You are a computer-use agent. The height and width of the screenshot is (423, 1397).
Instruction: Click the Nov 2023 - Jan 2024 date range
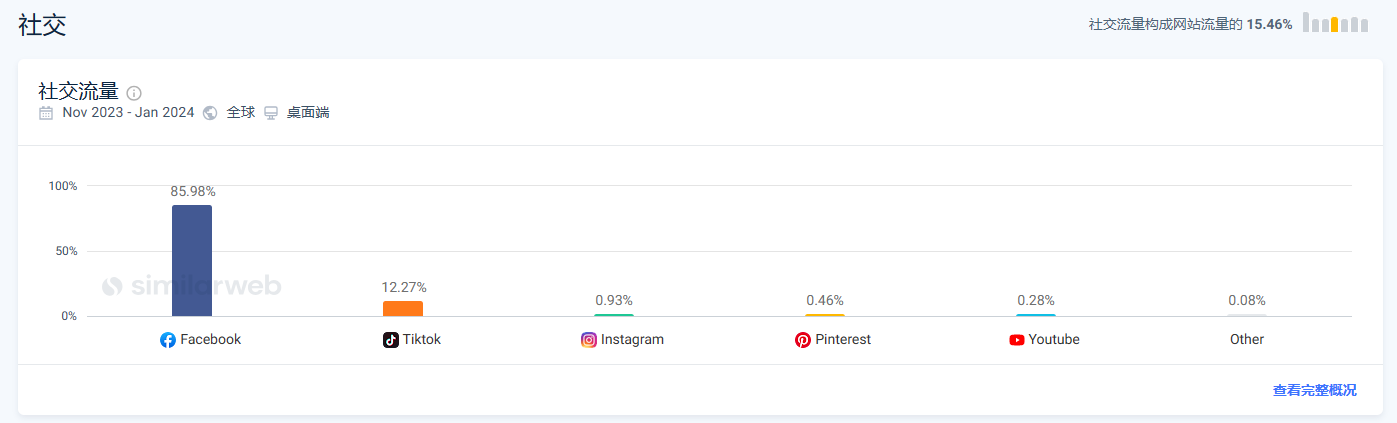click(x=128, y=113)
